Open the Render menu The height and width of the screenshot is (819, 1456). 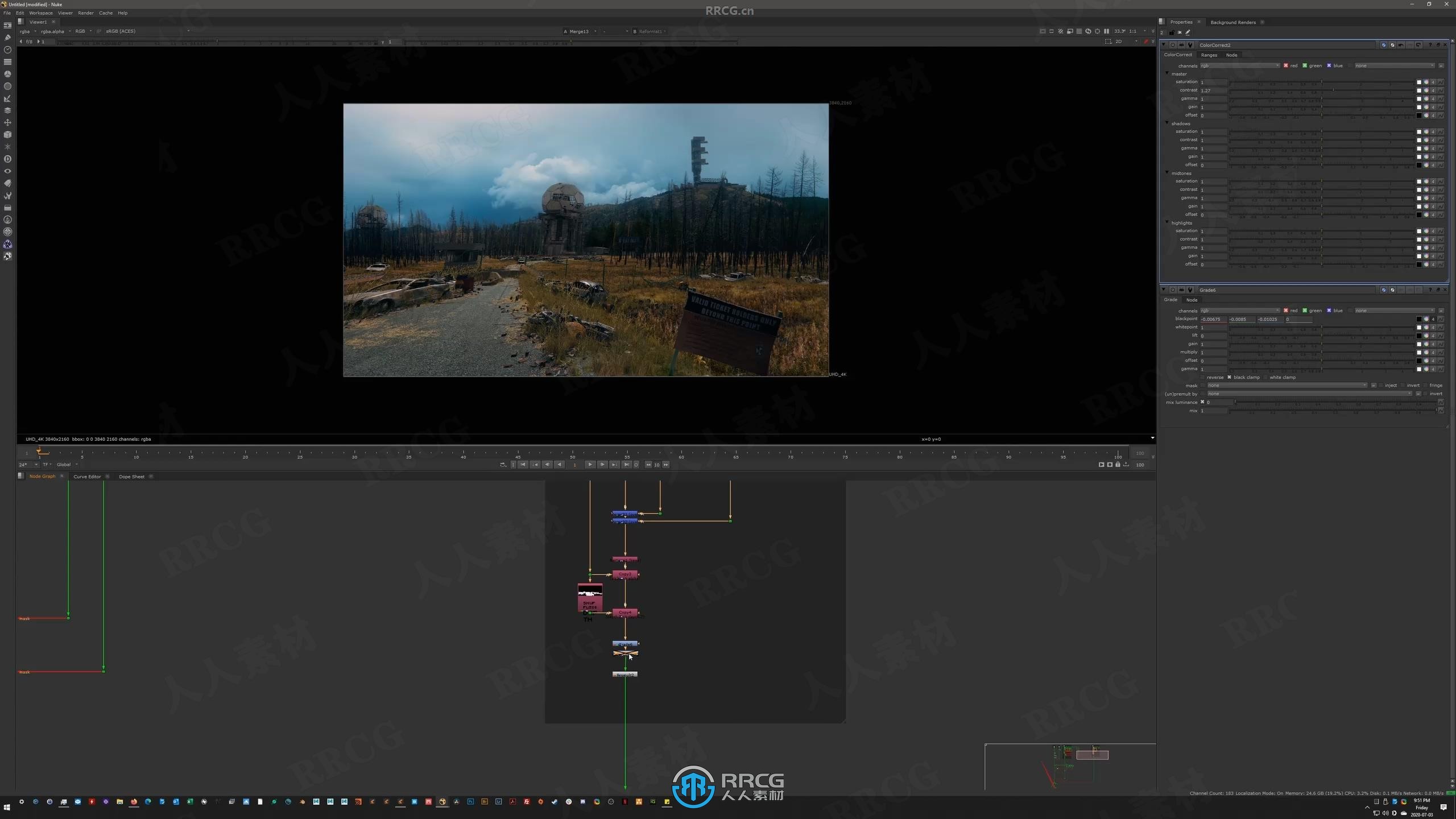coord(86,13)
